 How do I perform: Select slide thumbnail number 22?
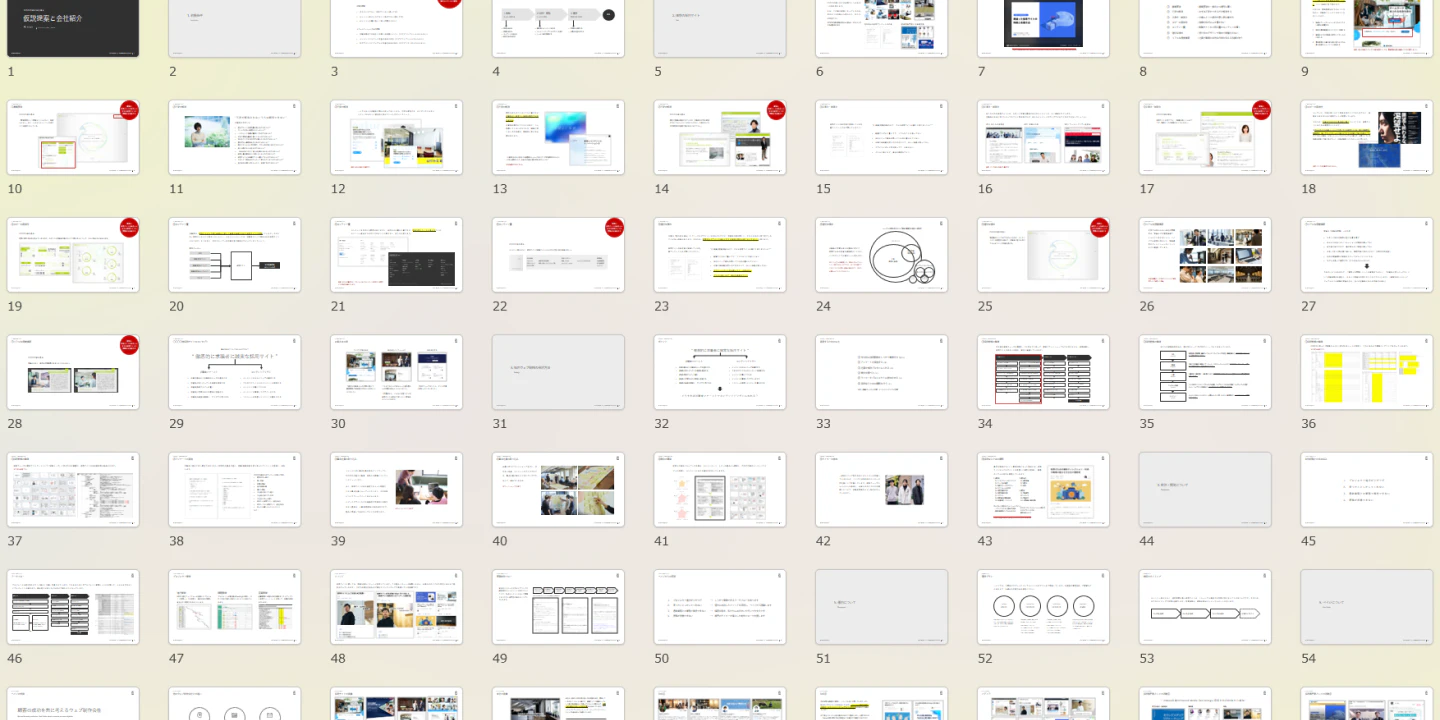(x=558, y=255)
